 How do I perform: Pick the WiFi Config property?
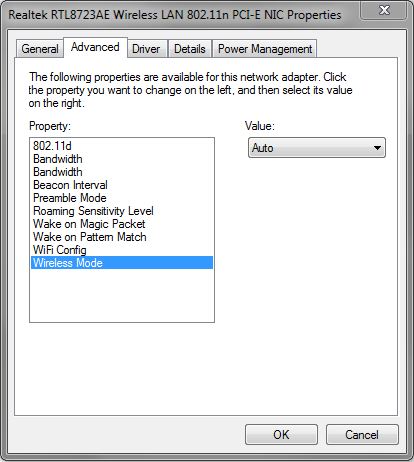point(122,250)
